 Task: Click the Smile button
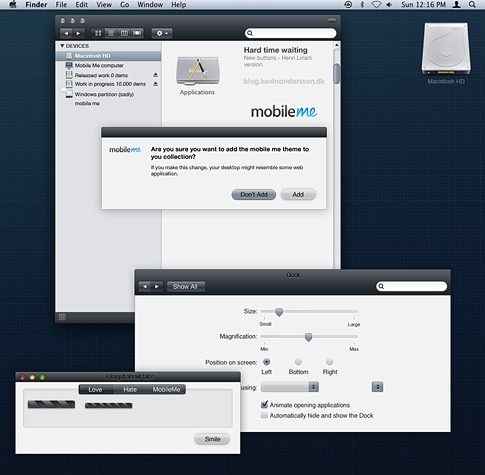click(x=212, y=439)
